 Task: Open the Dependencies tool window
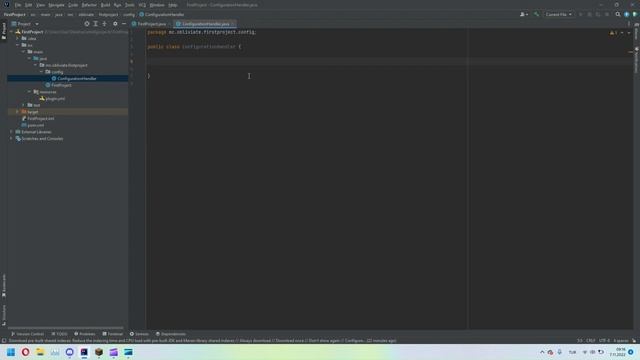[171, 334]
